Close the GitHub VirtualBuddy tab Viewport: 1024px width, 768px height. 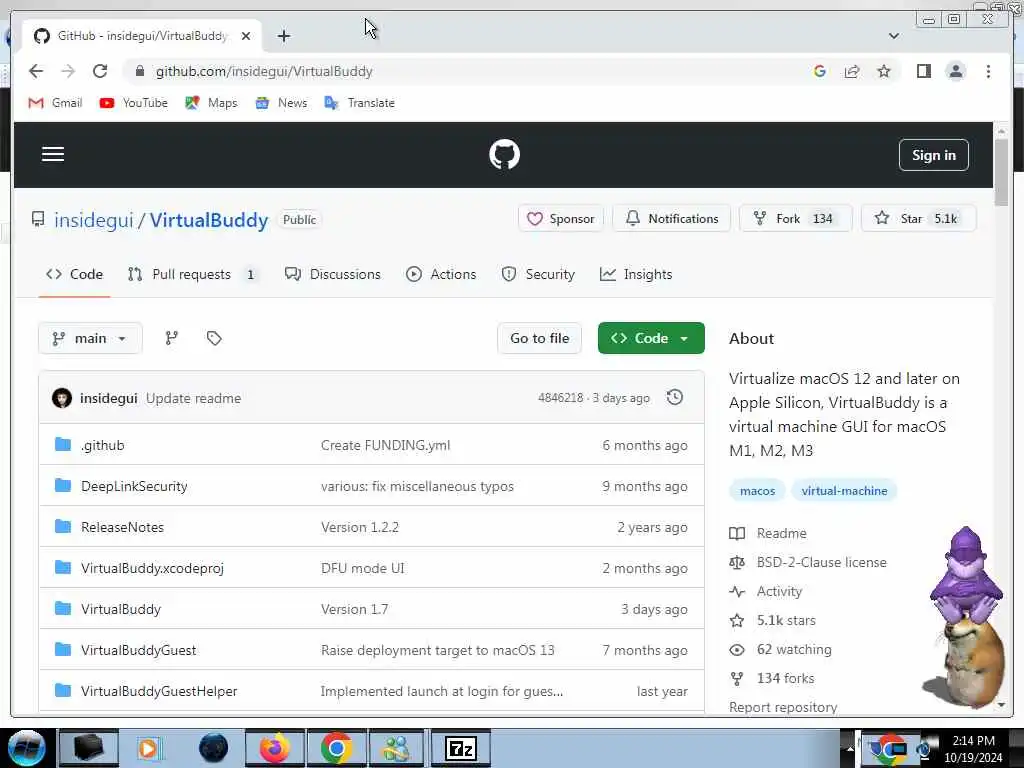246,36
